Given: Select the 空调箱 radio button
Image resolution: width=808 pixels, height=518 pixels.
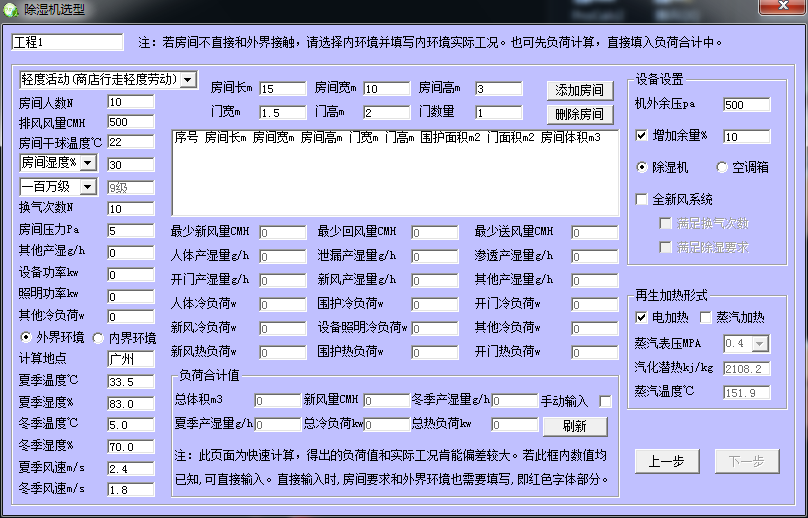Looking at the screenshot, I should (x=722, y=168).
